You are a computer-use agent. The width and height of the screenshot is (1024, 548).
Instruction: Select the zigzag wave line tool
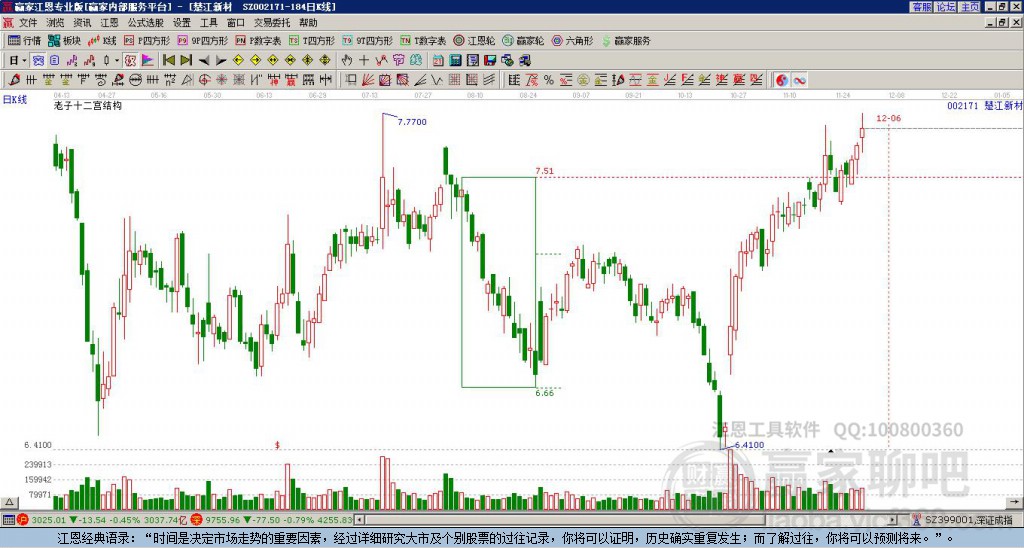pyautogui.click(x=437, y=80)
